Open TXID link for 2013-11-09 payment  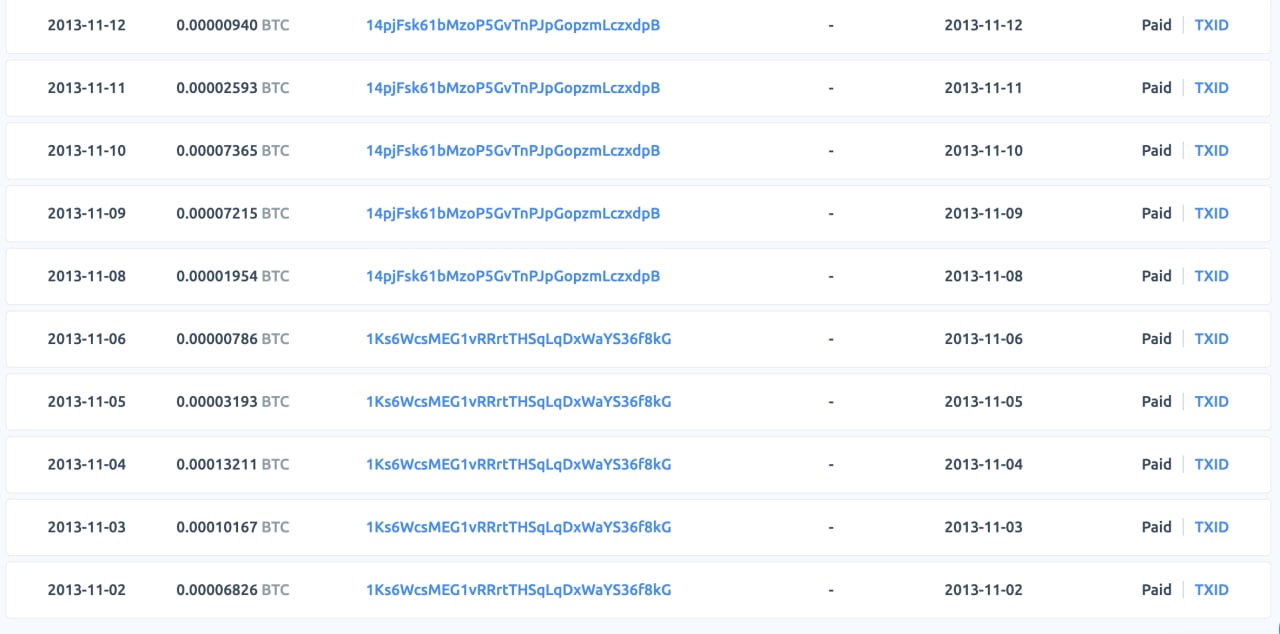pos(1211,213)
